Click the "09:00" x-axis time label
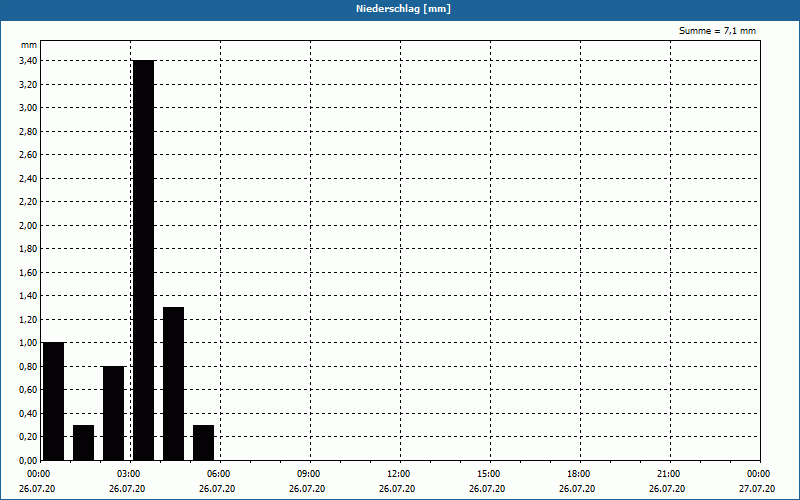 308,474
